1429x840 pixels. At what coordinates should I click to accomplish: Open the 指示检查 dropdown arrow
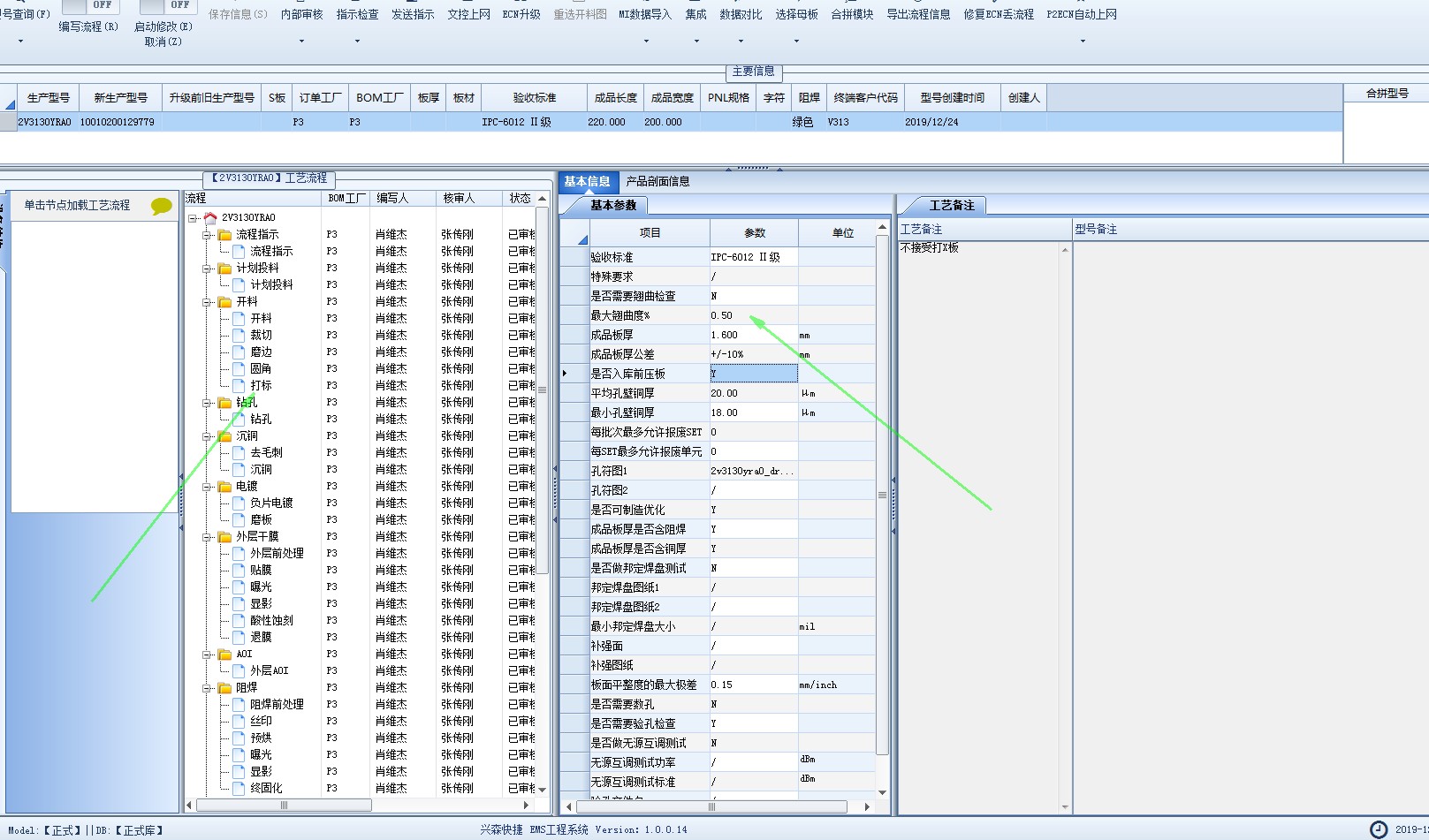pos(357,41)
